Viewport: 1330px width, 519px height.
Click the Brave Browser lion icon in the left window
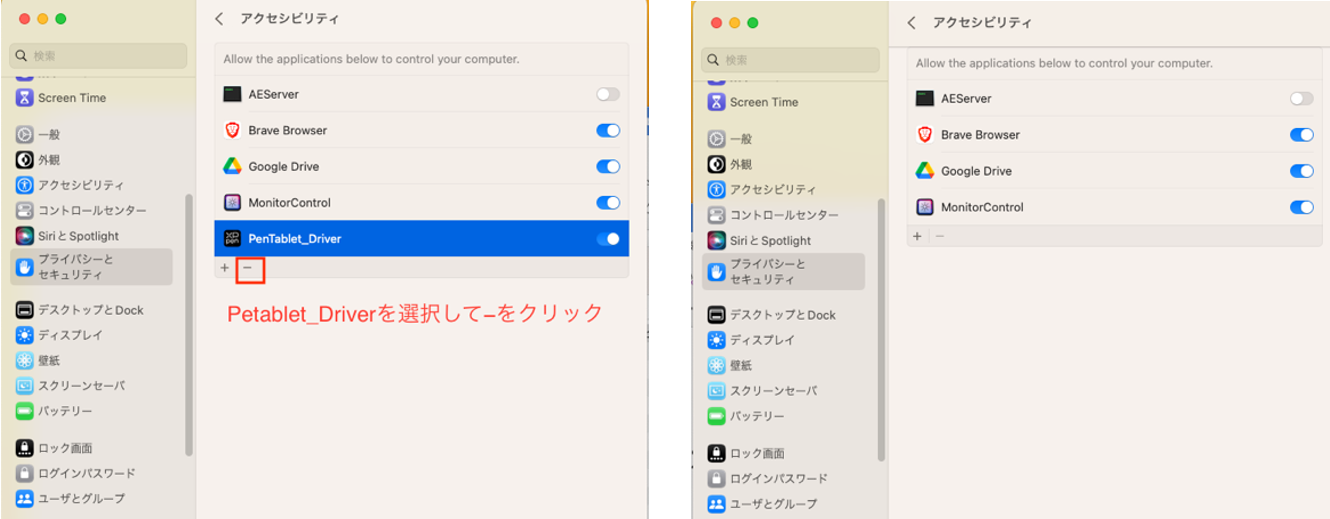pyautogui.click(x=232, y=130)
